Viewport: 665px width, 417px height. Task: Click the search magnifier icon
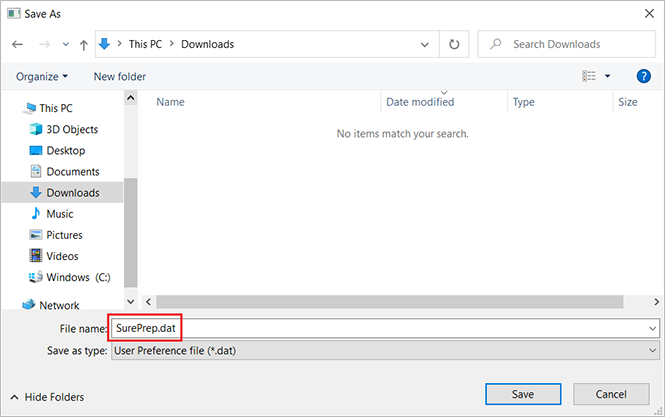495,44
